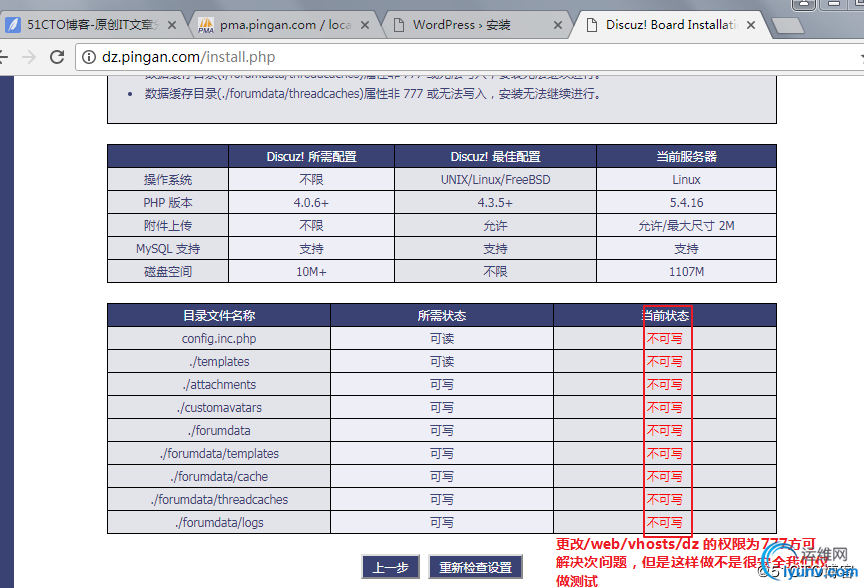Click the PHP 版本 row label
Viewport: 864px width, 588px height.
tap(168, 203)
